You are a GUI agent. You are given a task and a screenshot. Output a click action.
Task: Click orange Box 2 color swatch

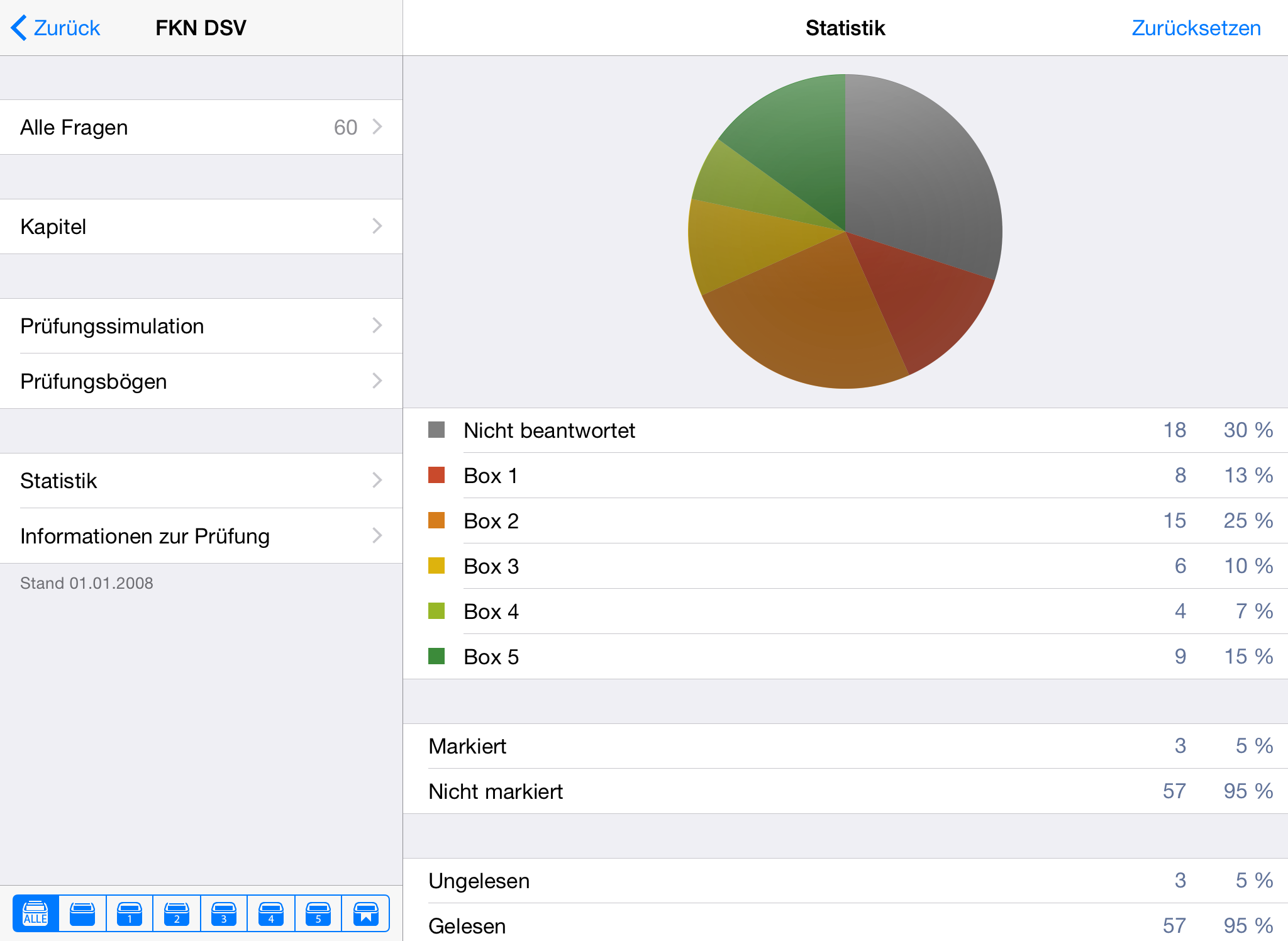[436, 520]
